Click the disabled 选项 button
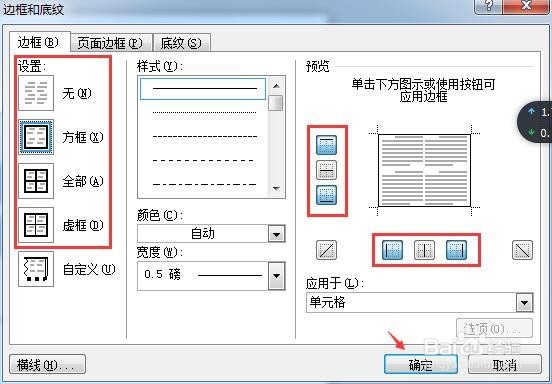 click(x=494, y=328)
